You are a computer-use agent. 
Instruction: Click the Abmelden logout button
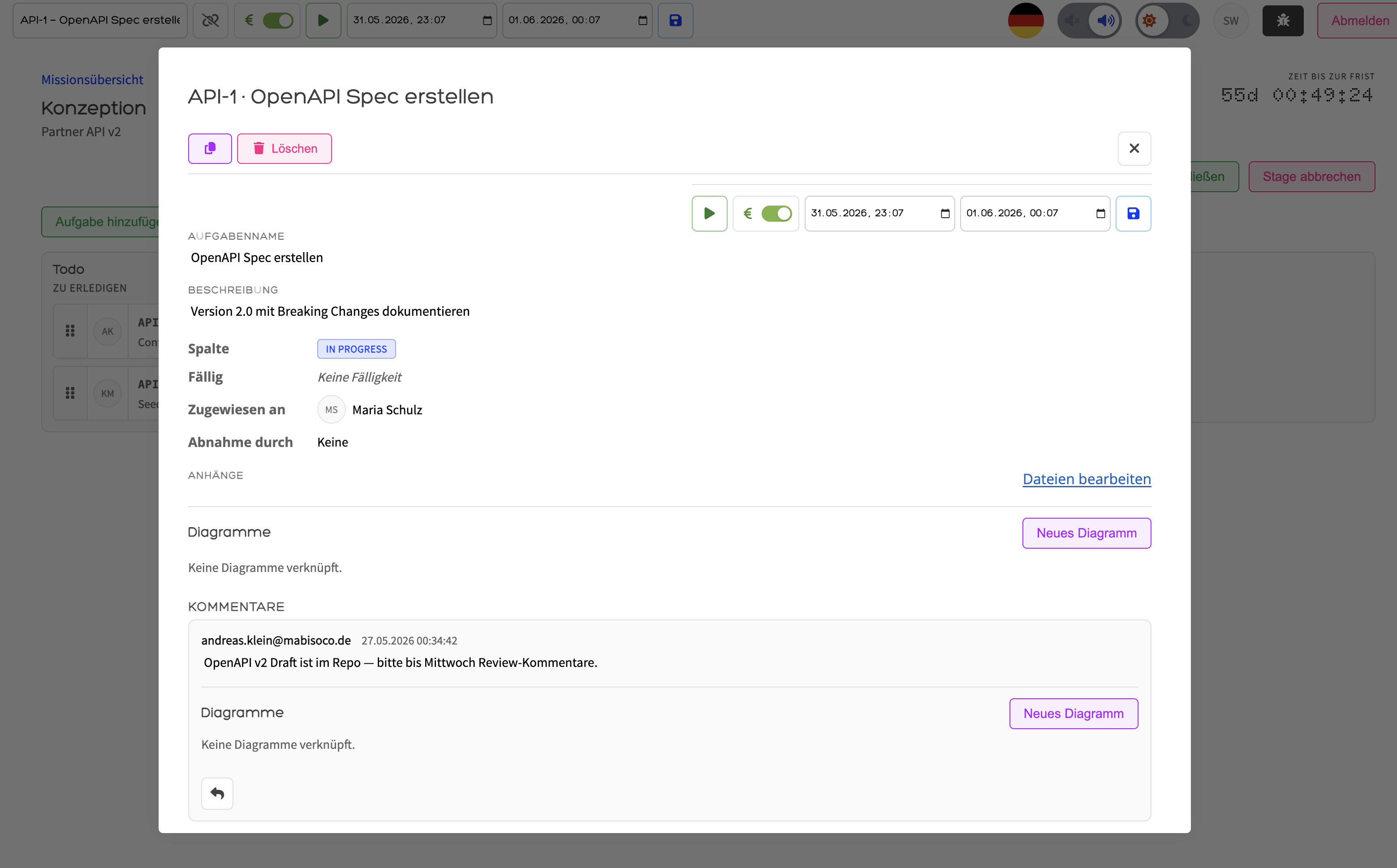(1358, 21)
